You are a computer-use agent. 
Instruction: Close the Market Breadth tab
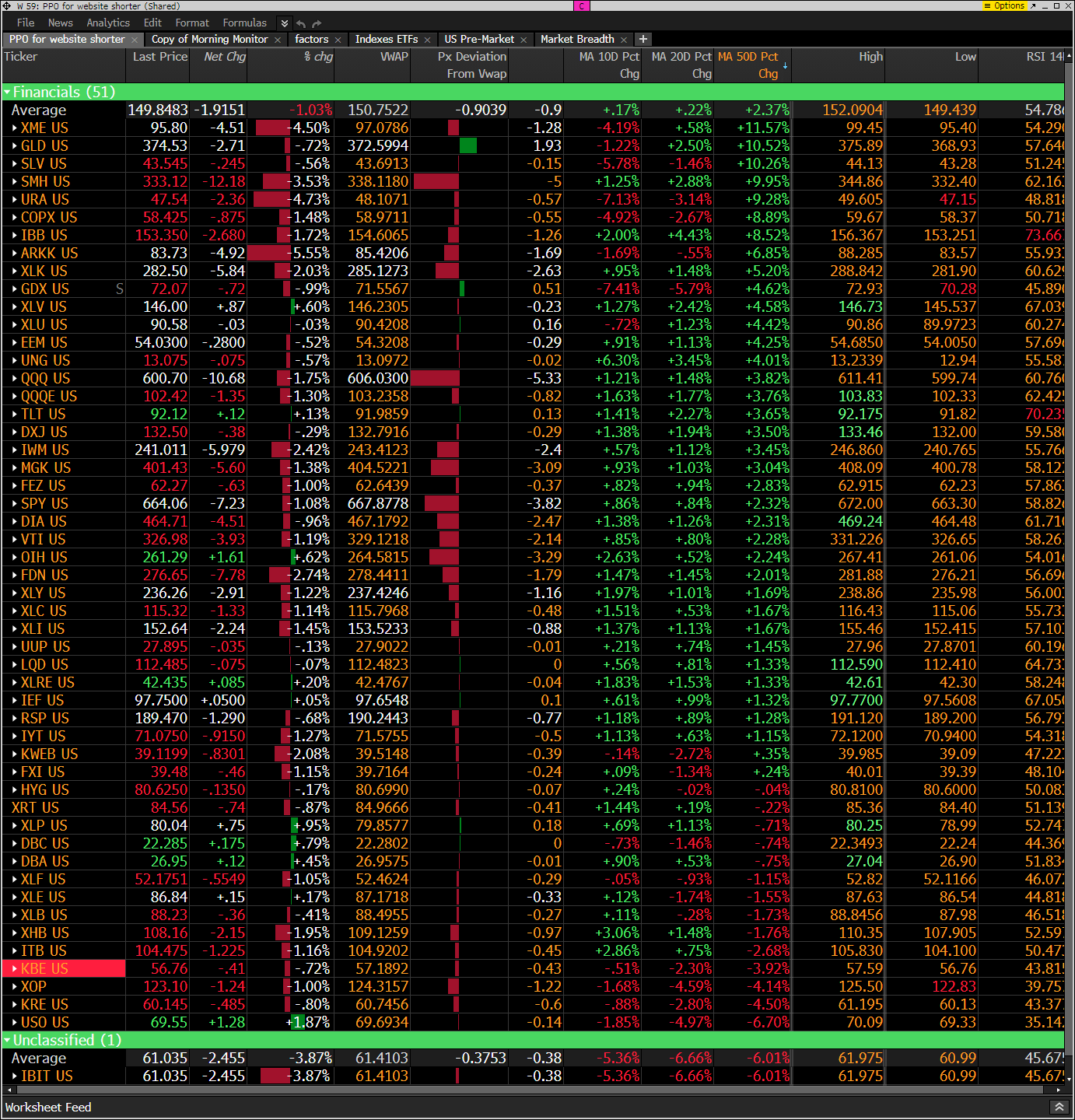click(624, 40)
